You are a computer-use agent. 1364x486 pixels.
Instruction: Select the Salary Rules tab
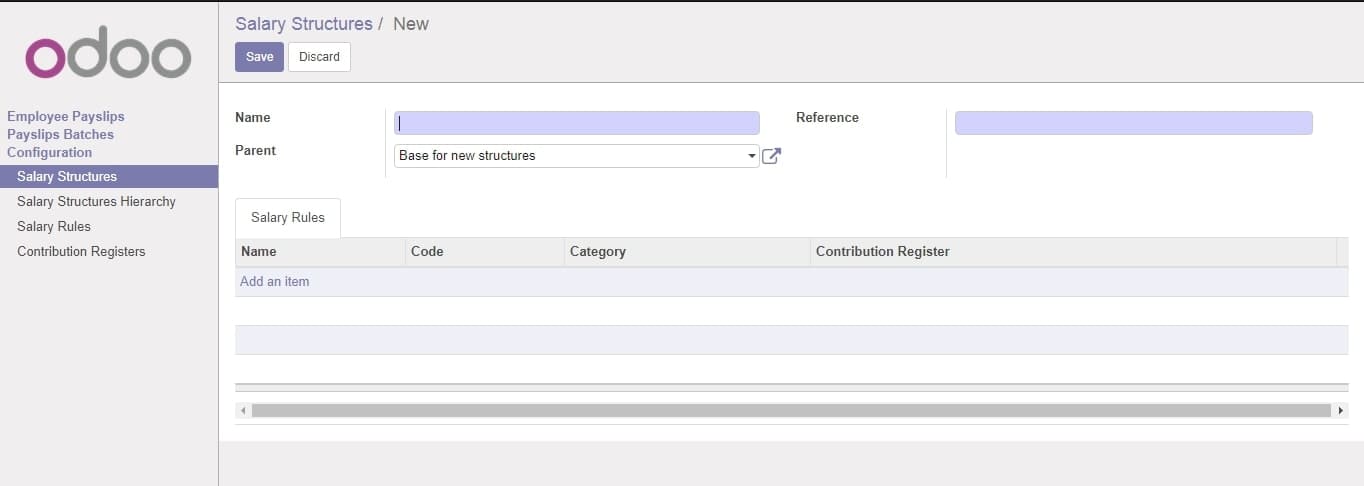tap(288, 218)
